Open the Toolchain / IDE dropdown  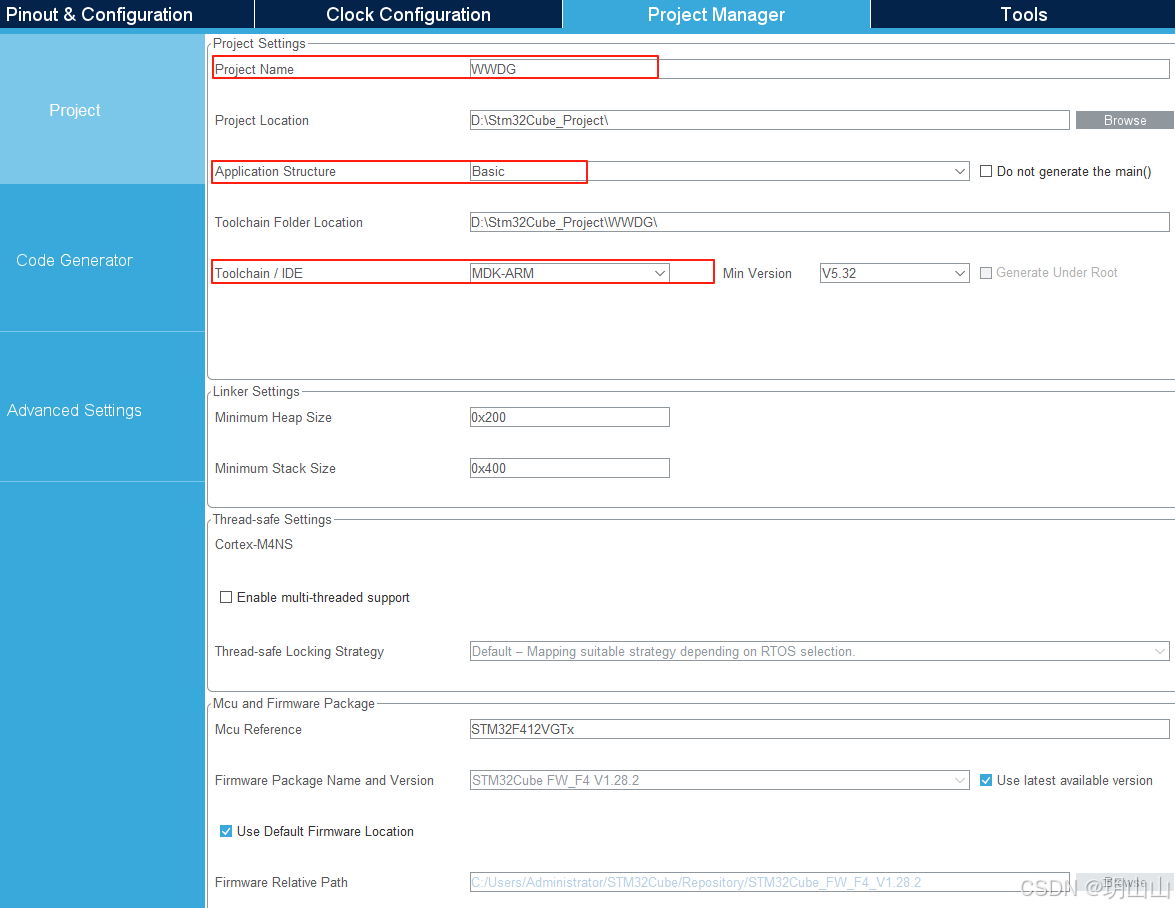coord(570,273)
